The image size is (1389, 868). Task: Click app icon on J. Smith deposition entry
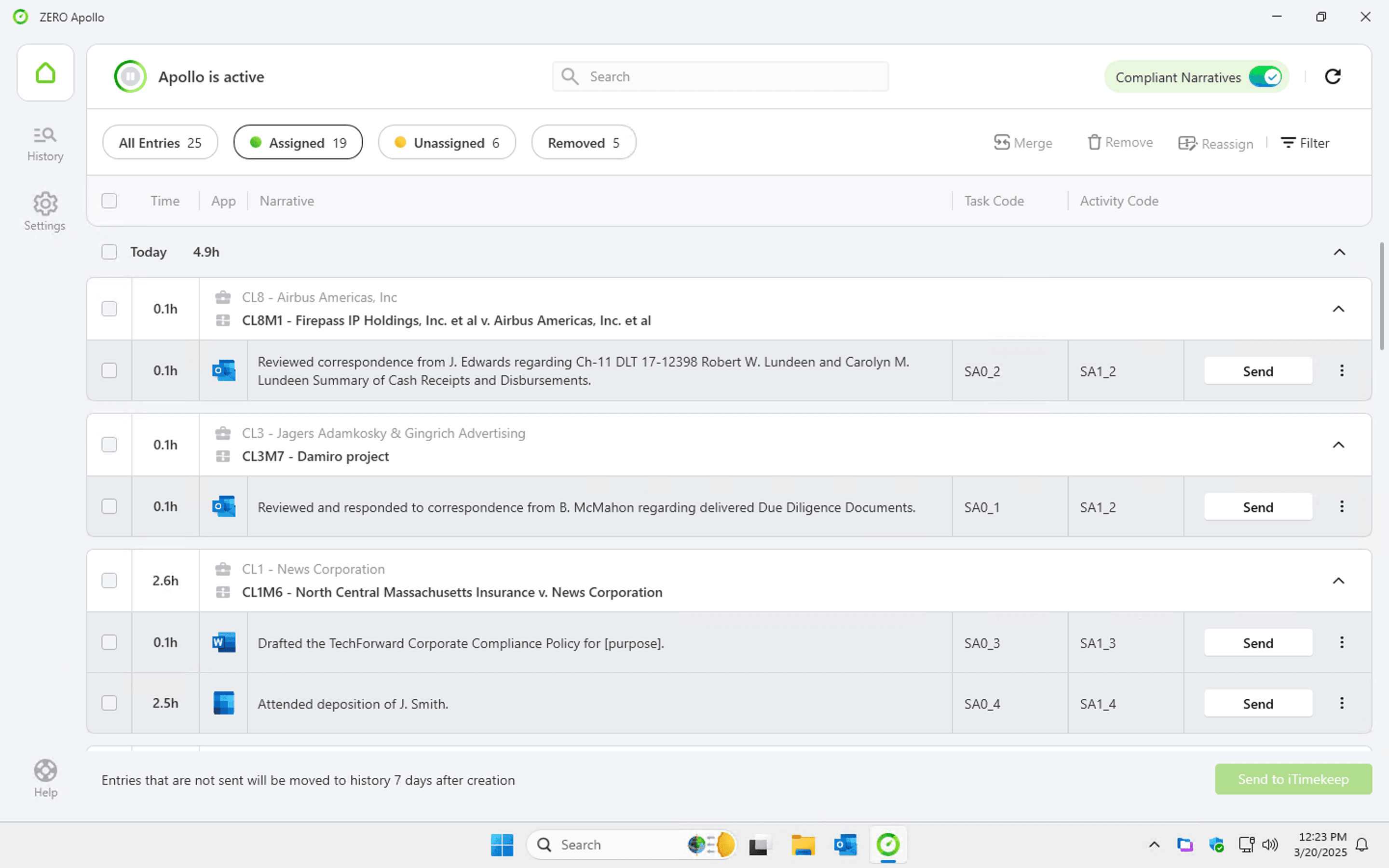[x=224, y=703]
